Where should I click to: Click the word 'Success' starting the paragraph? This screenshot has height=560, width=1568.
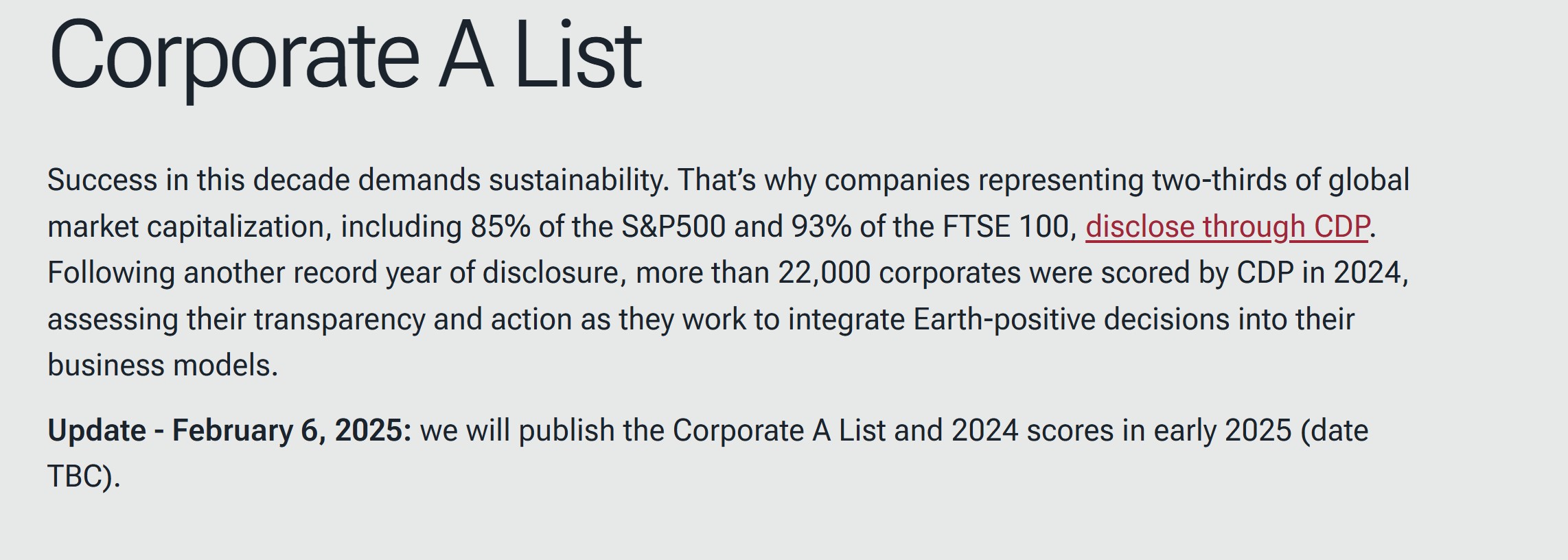point(102,180)
